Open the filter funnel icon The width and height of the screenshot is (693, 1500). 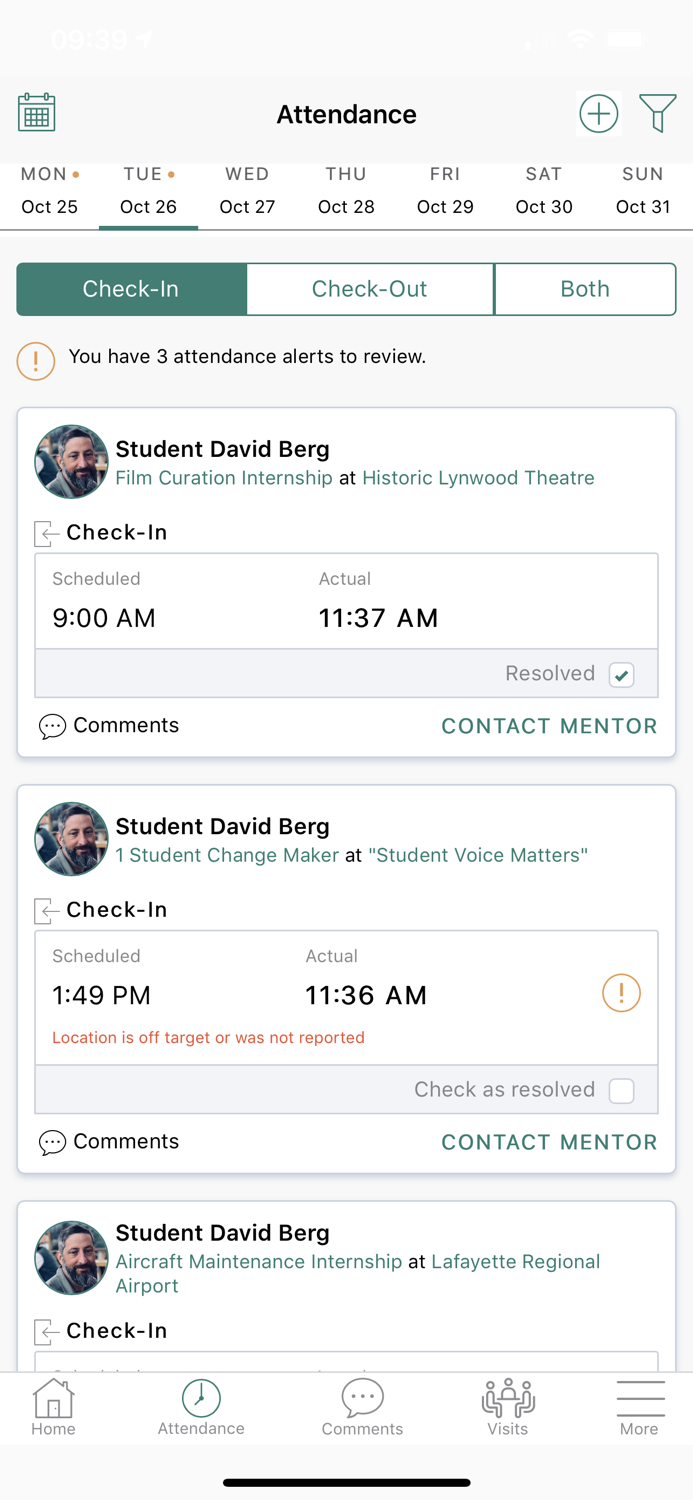tap(658, 113)
